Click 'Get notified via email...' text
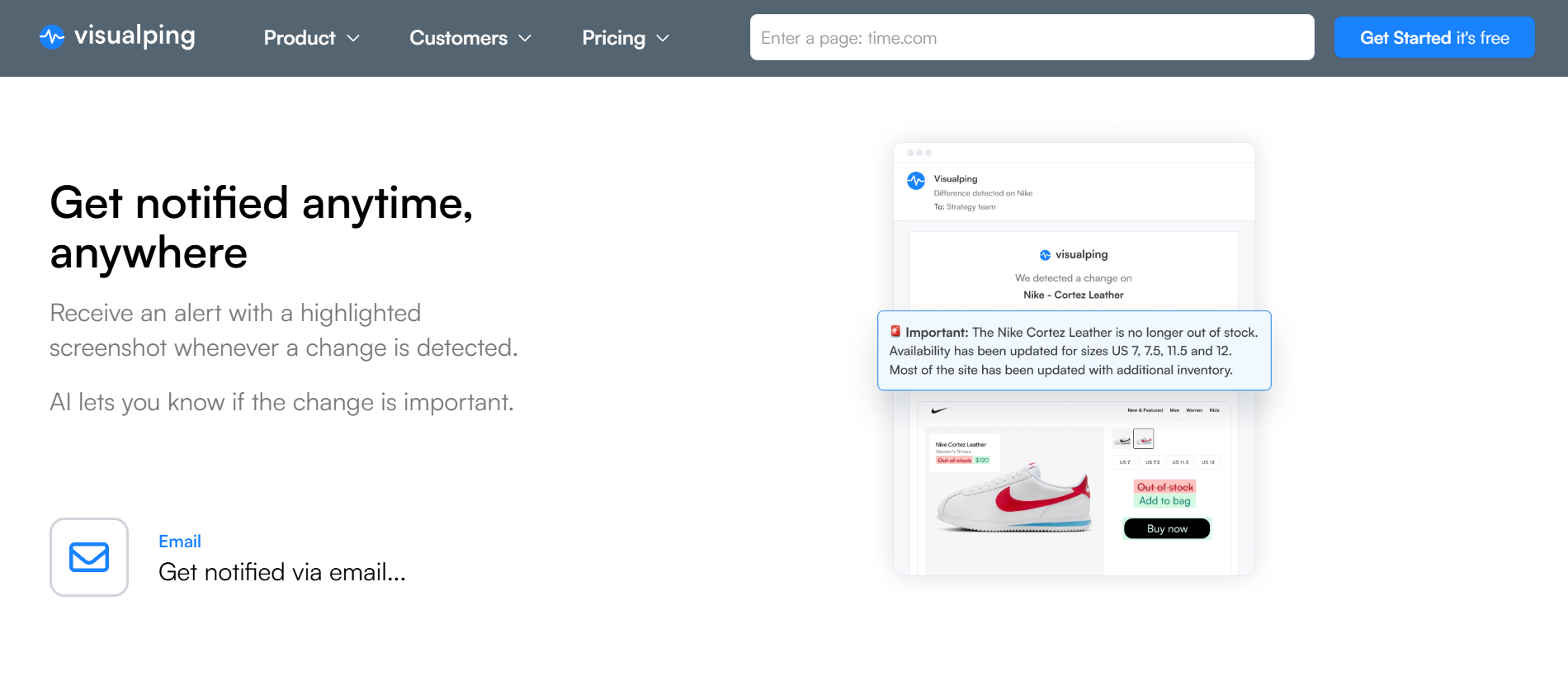 (x=282, y=572)
